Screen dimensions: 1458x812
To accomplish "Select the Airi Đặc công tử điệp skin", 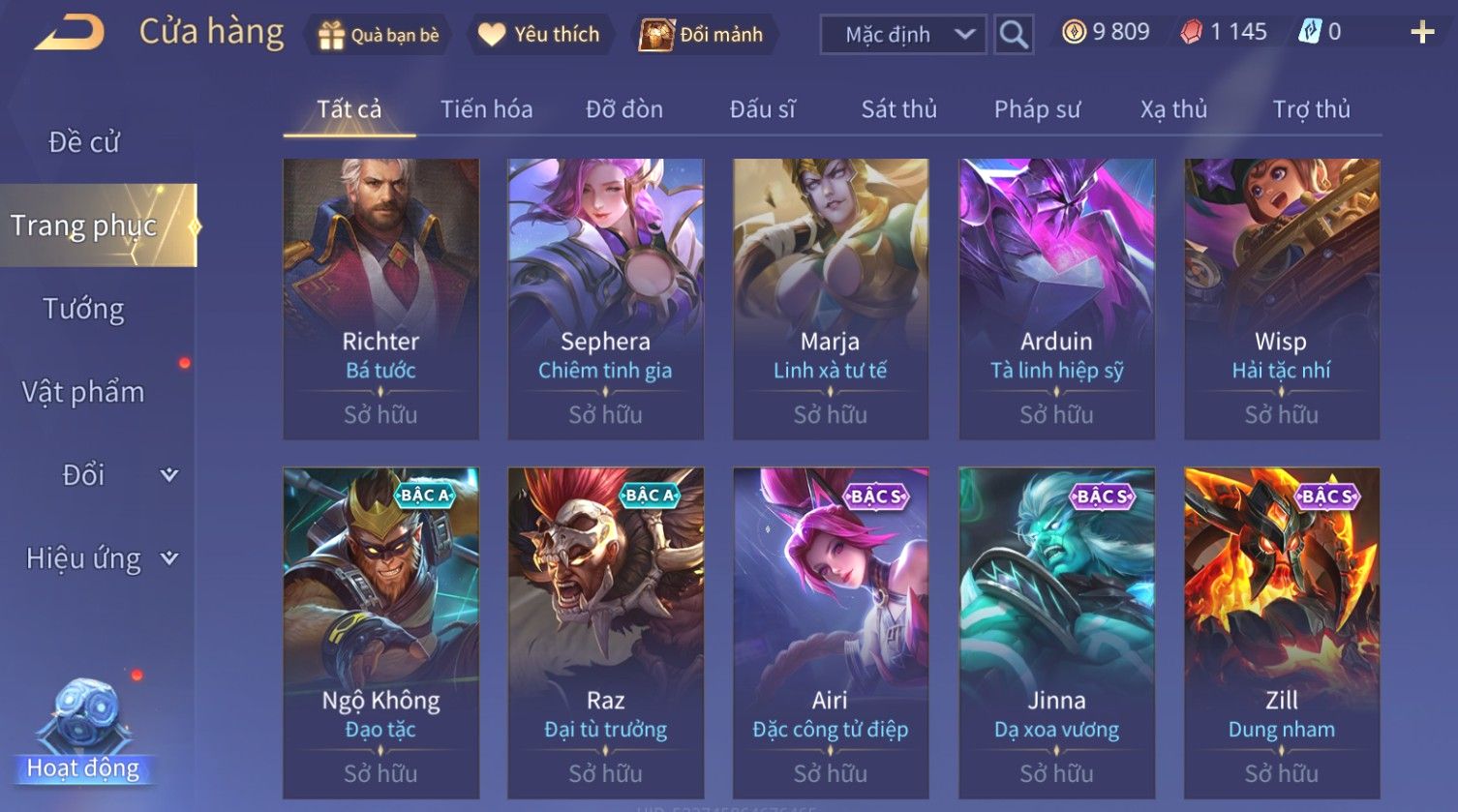I will (x=831, y=633).
